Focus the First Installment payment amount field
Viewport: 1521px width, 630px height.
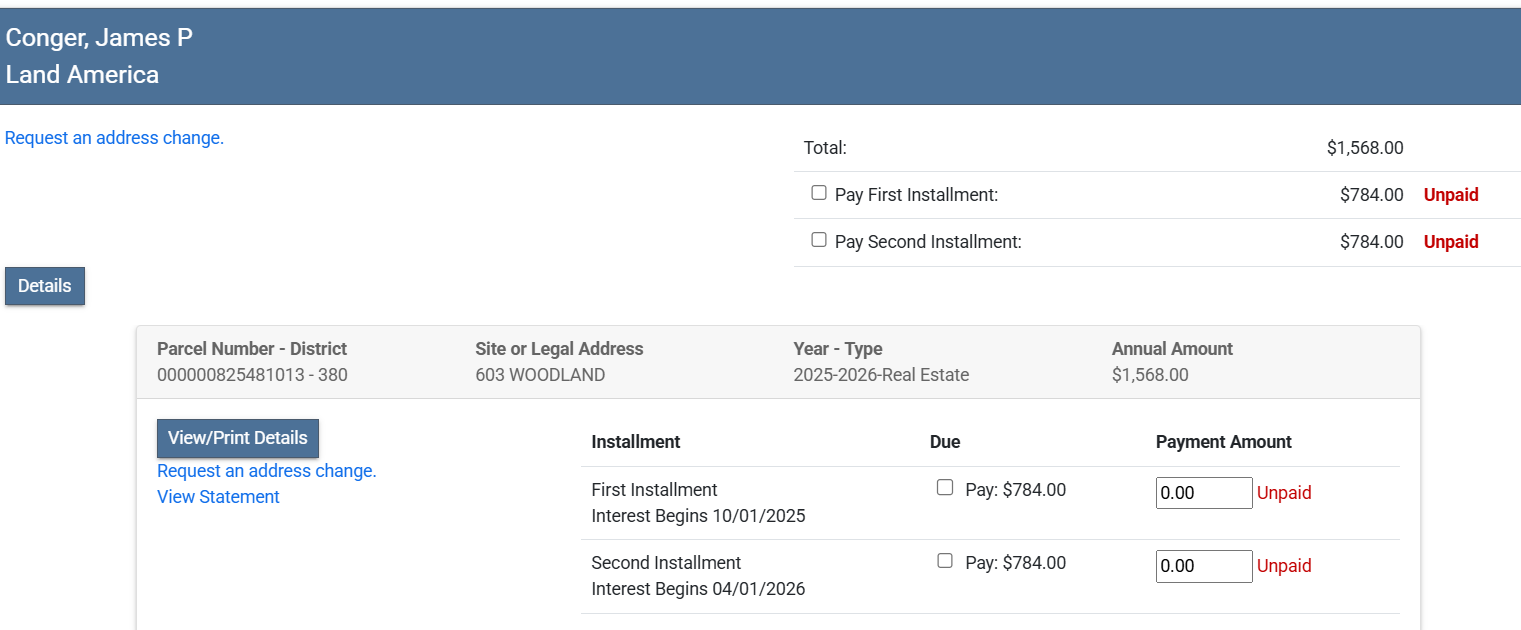coord(1203,493)
